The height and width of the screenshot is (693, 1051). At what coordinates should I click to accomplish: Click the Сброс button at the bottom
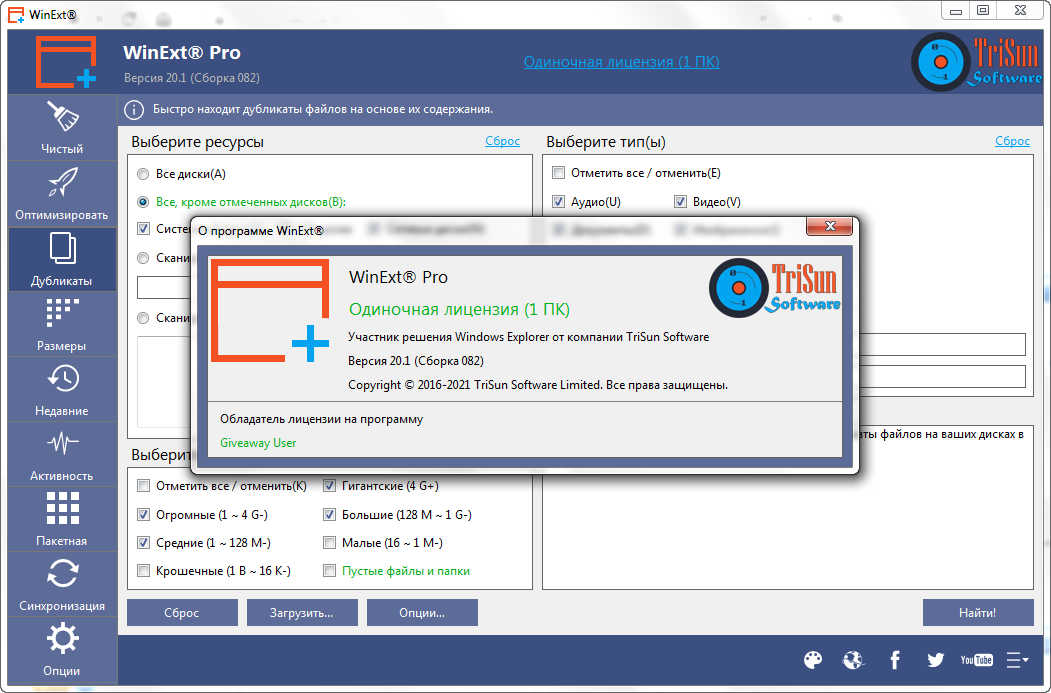pyautogui.click(x=182, y=613)
